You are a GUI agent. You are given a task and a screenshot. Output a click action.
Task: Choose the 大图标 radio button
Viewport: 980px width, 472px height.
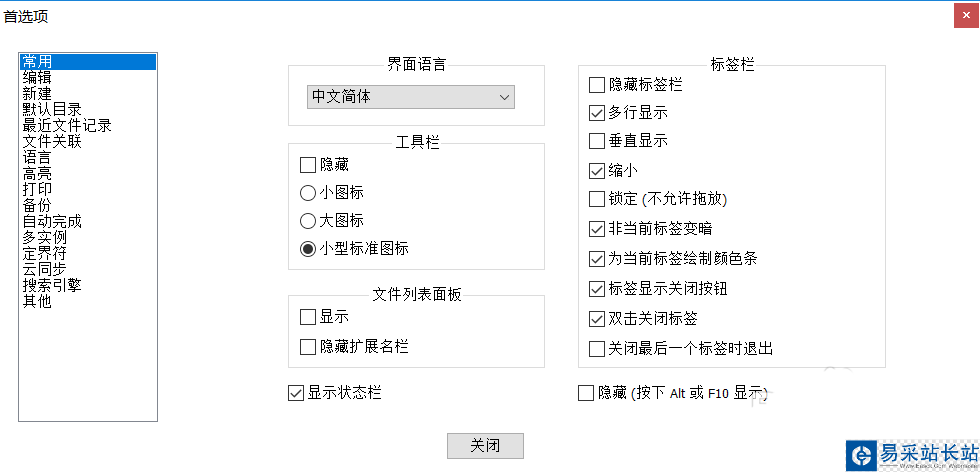point(308,220)
